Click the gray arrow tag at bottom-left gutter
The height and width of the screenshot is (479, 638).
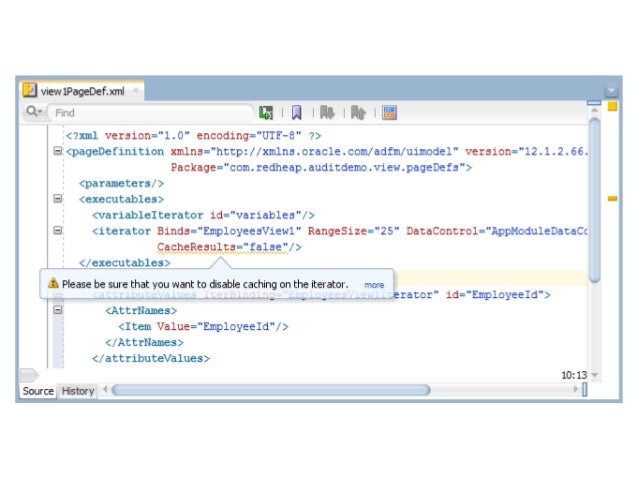[29, 374]
